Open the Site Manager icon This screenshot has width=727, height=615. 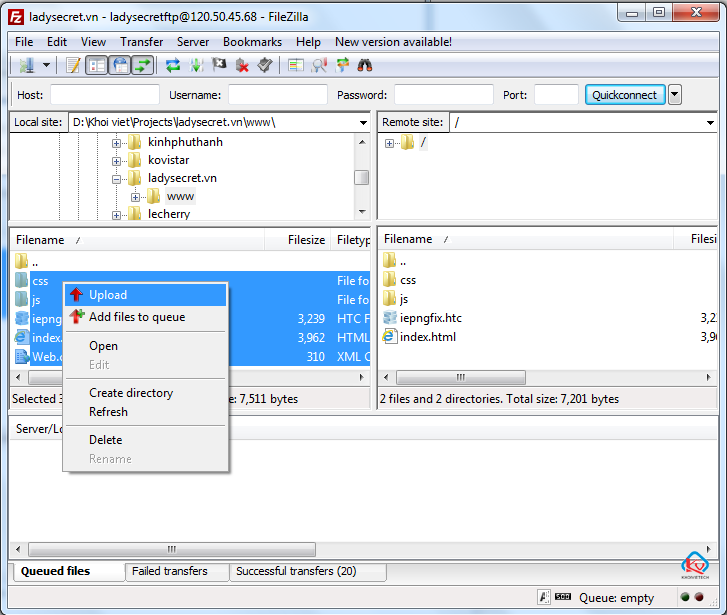click(27, 65)
